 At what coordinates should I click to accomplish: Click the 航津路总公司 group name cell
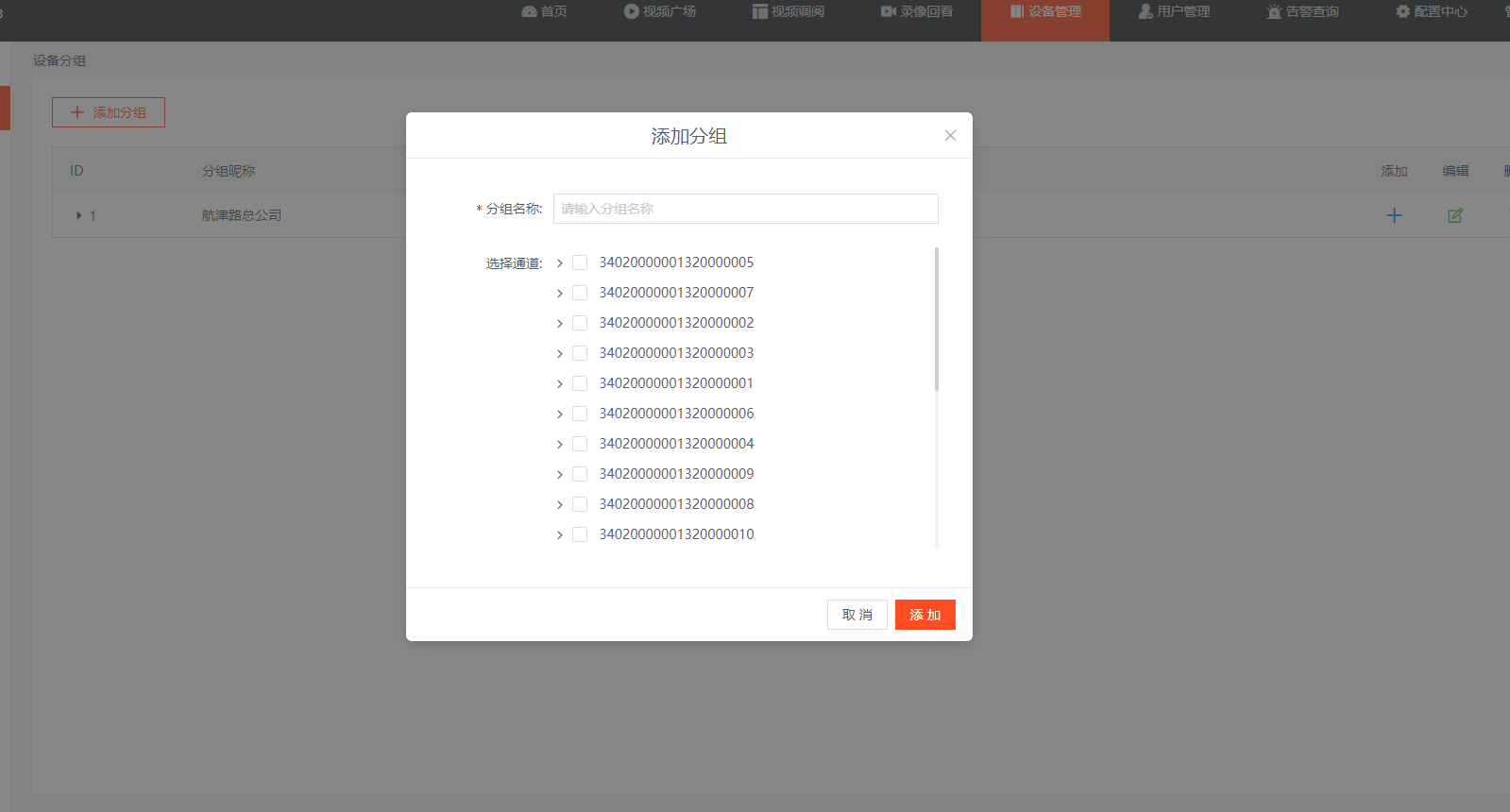(x=242, y=215)
